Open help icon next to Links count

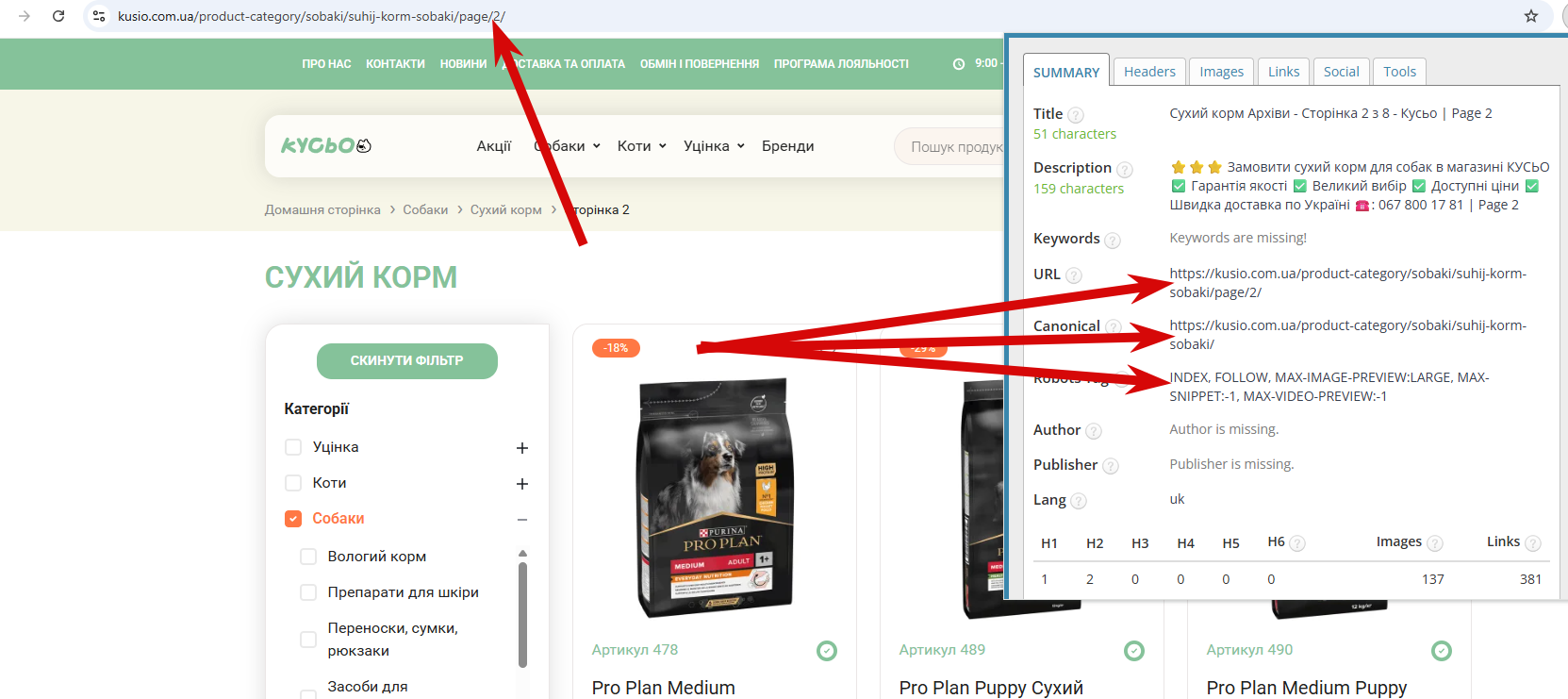(1533, 543)
